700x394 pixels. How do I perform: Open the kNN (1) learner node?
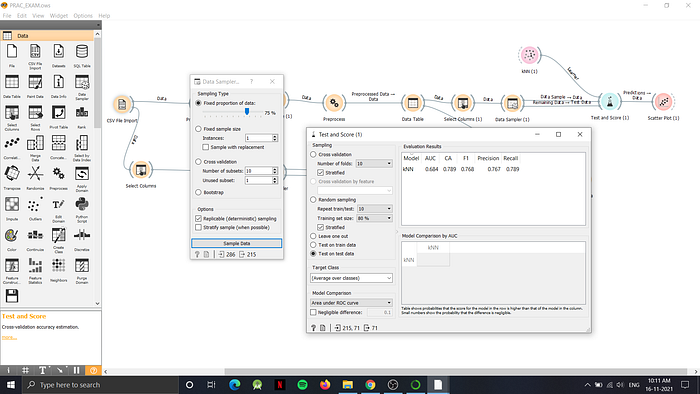[x=529, y=55]
